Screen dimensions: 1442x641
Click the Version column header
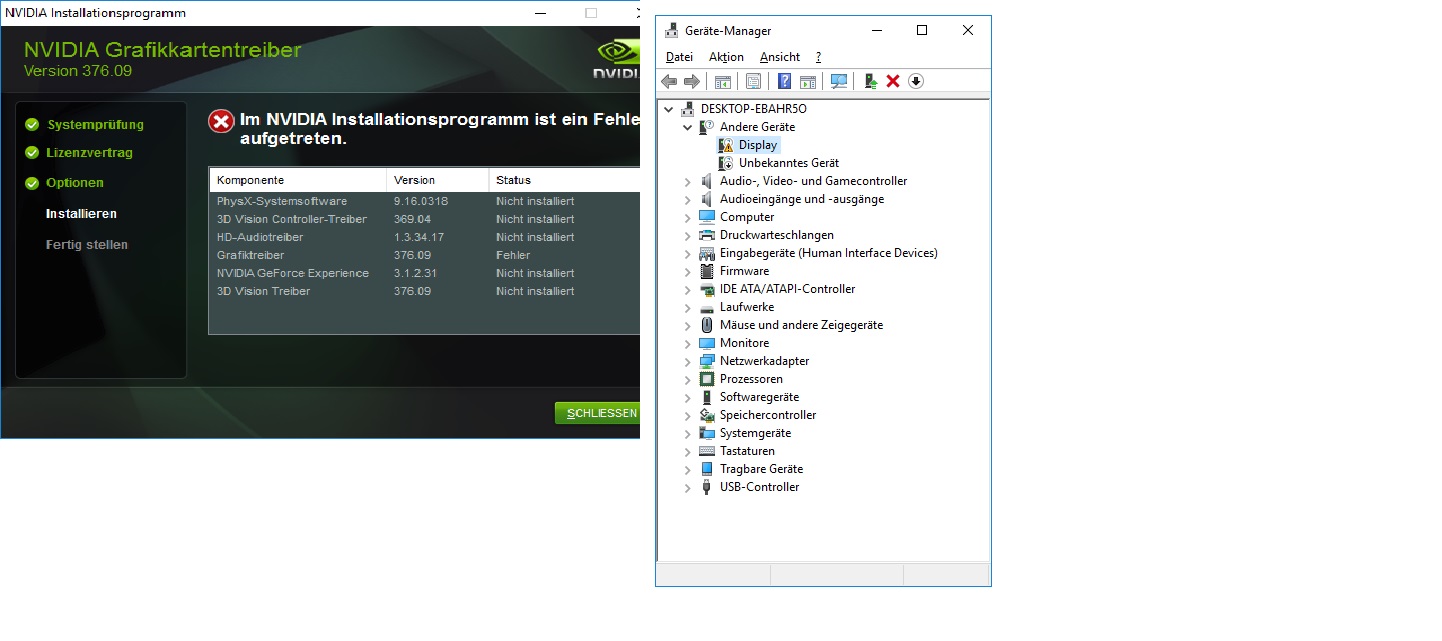tap(437, 180)
